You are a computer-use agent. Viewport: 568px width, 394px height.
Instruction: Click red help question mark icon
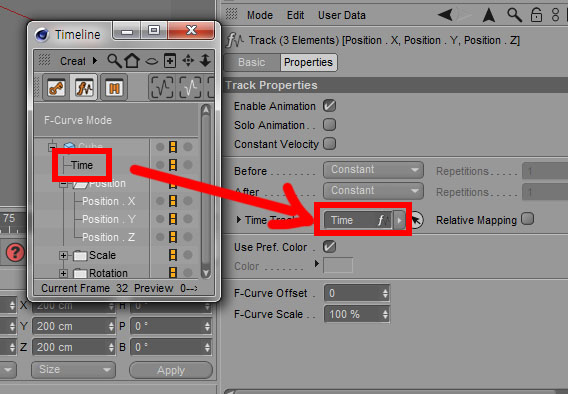pos(15,252)
